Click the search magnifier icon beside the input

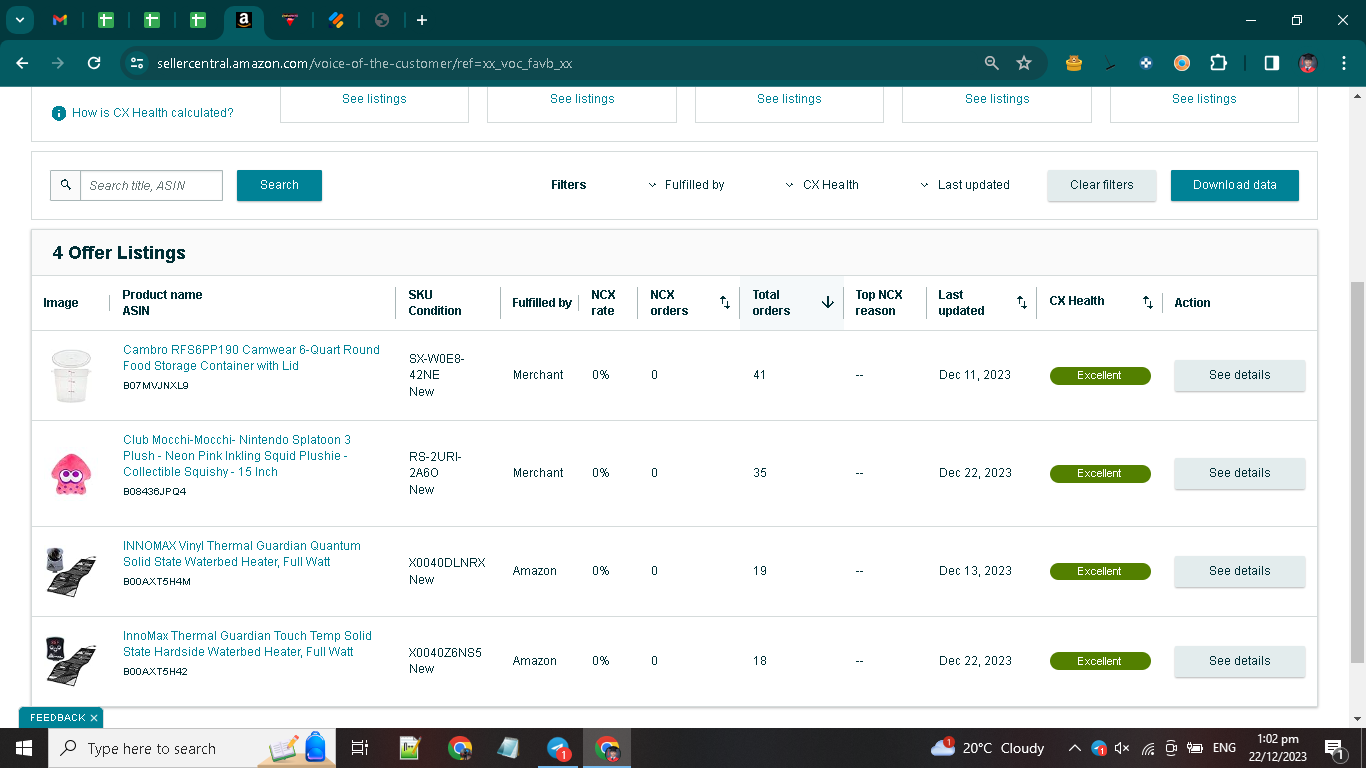click(65, 185)
